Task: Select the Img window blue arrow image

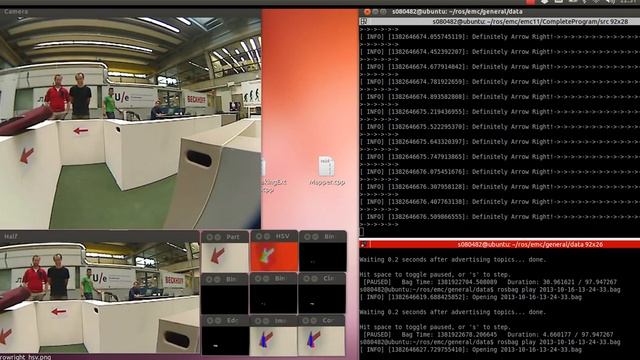Action: click(273, 341)
